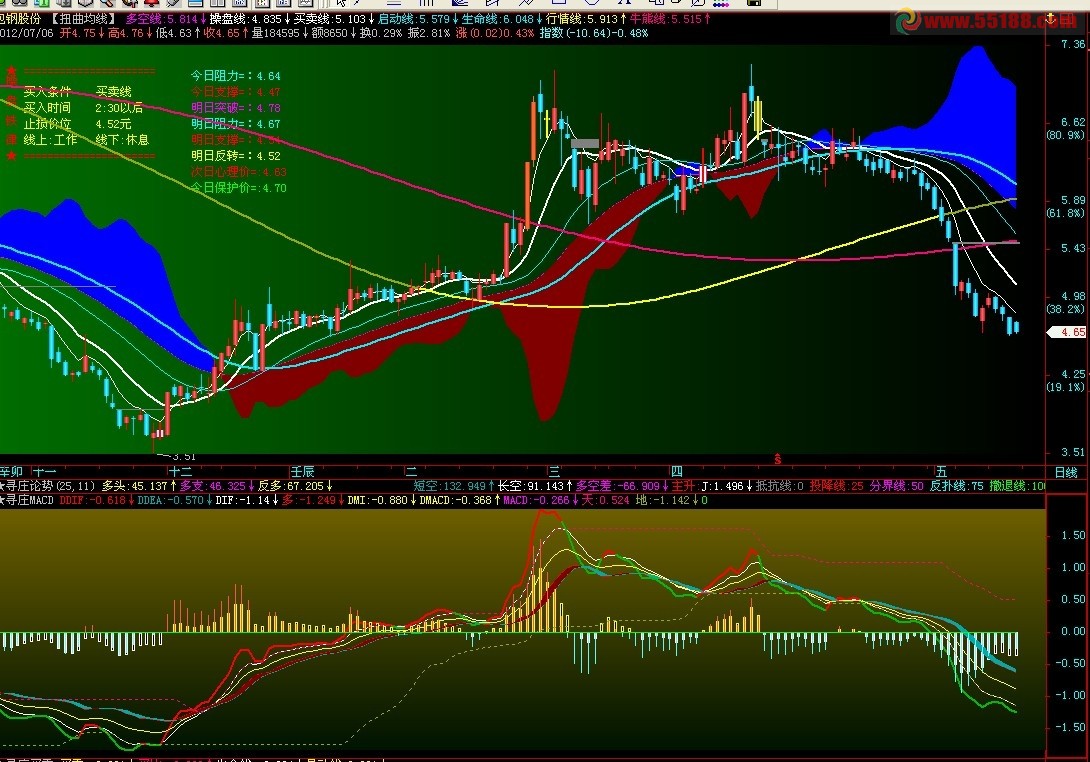Image resolution: width=1090 pixels, height=762 pixels.
Task: Click the 指数(-10.64)-0.48% index text
Action: point(594,33)
